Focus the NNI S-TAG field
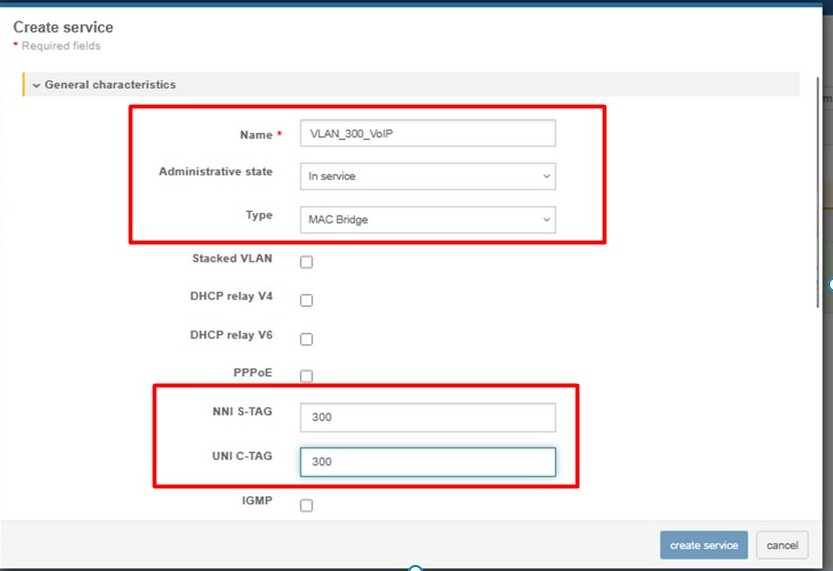This screenshot has height=571, width=833. point(427,417)
